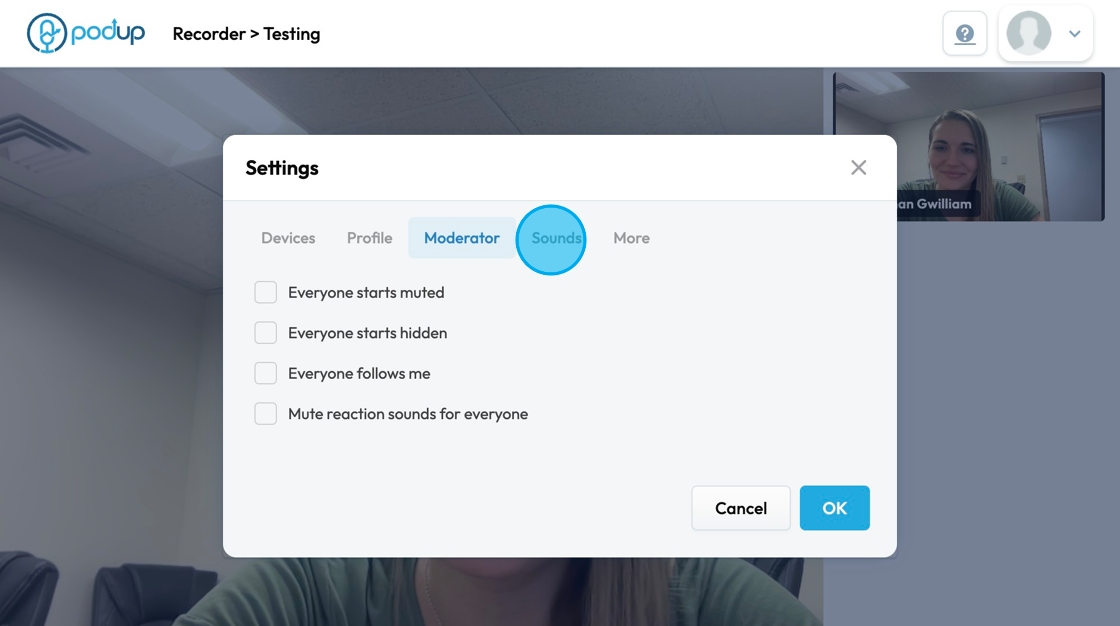The height and width of the screenshot is (626, 1120).
Task: Switch to the Profile tab
Action: (x=369, y=238)
